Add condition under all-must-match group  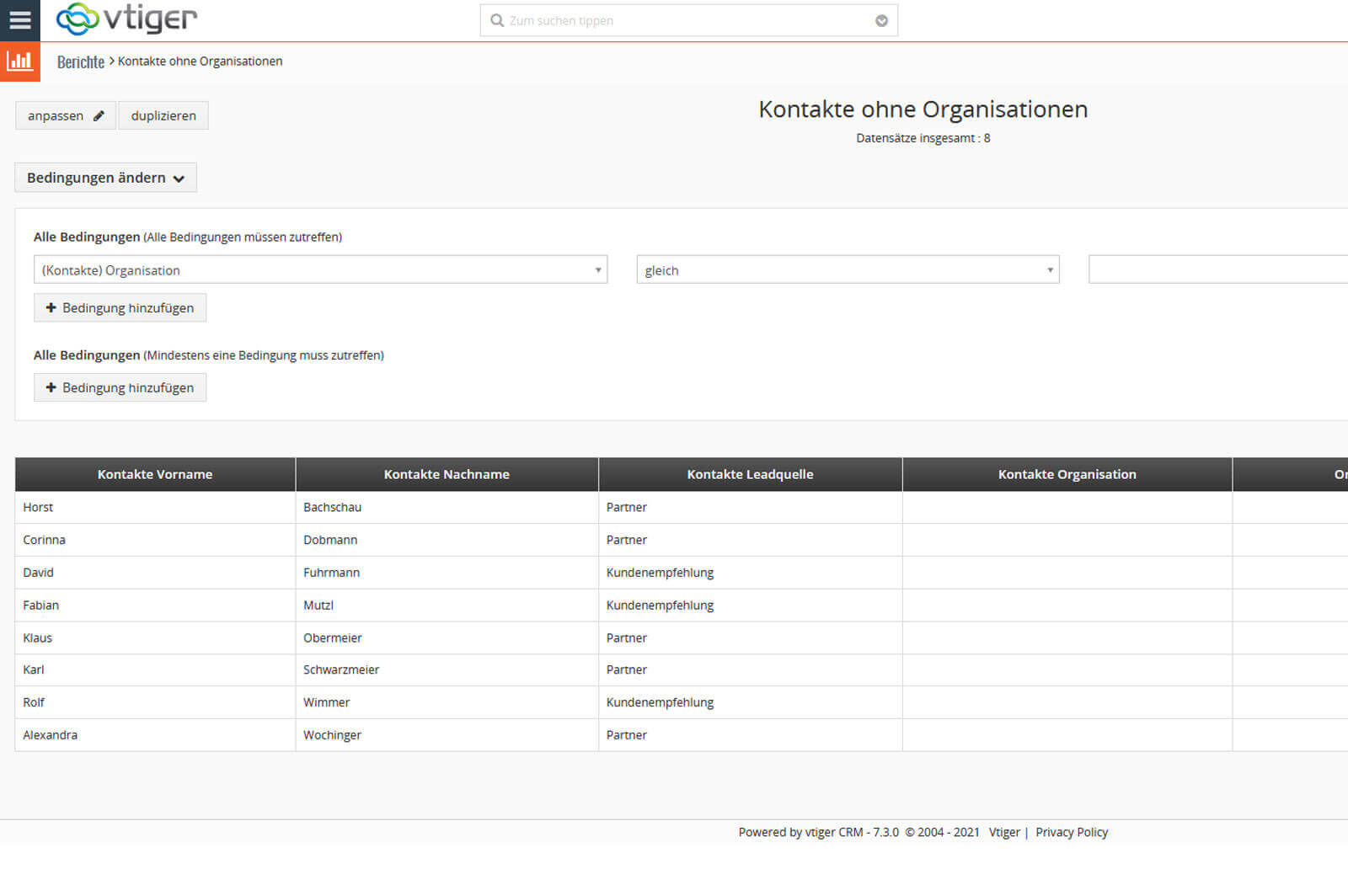[120, 308]
